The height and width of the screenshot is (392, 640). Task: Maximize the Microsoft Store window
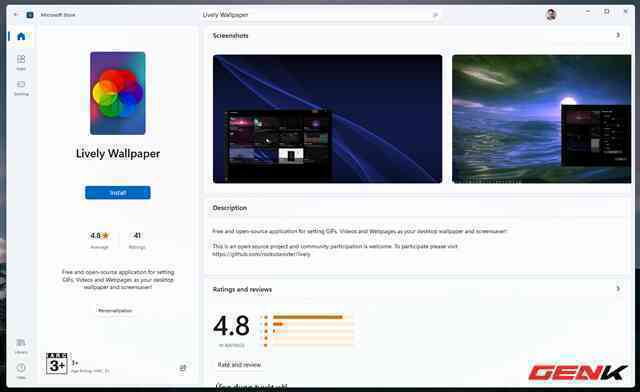coord(607,12)
